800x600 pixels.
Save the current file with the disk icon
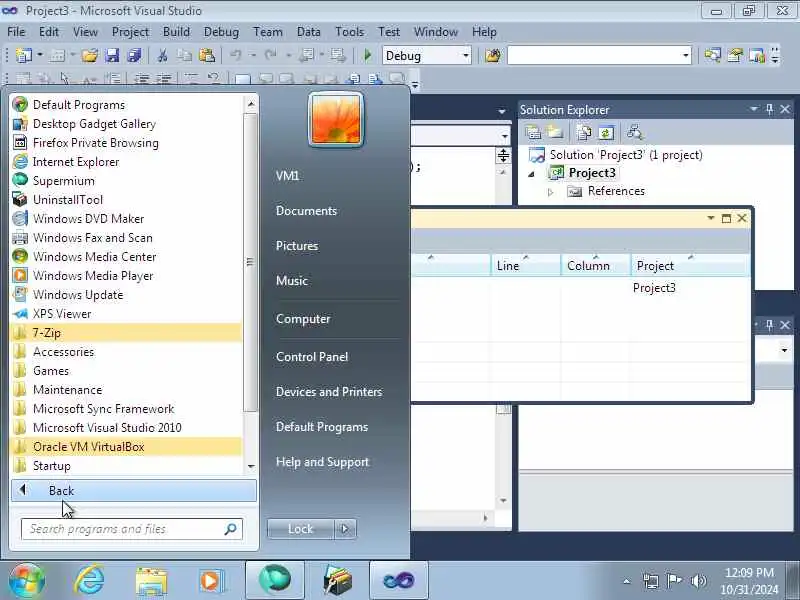112,55
